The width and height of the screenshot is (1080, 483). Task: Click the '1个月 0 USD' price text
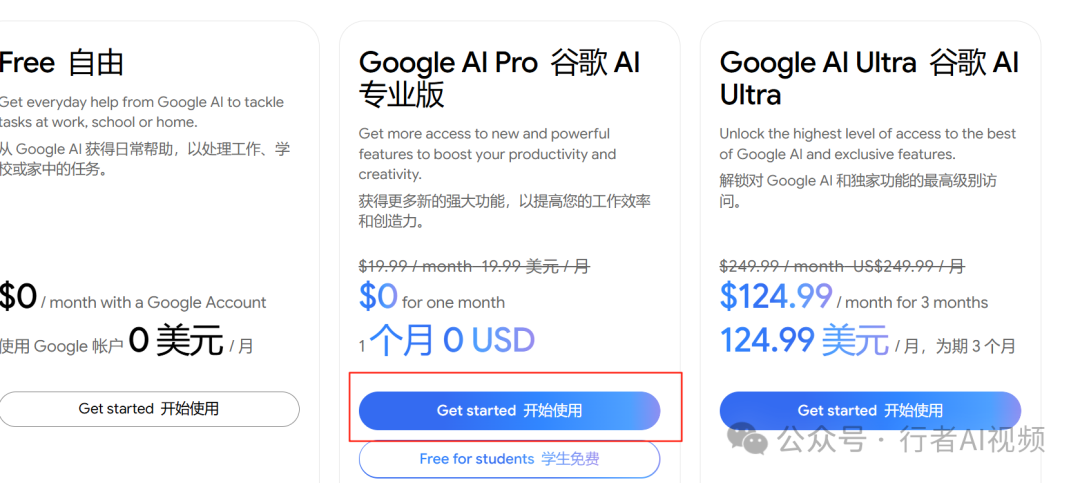450,341
